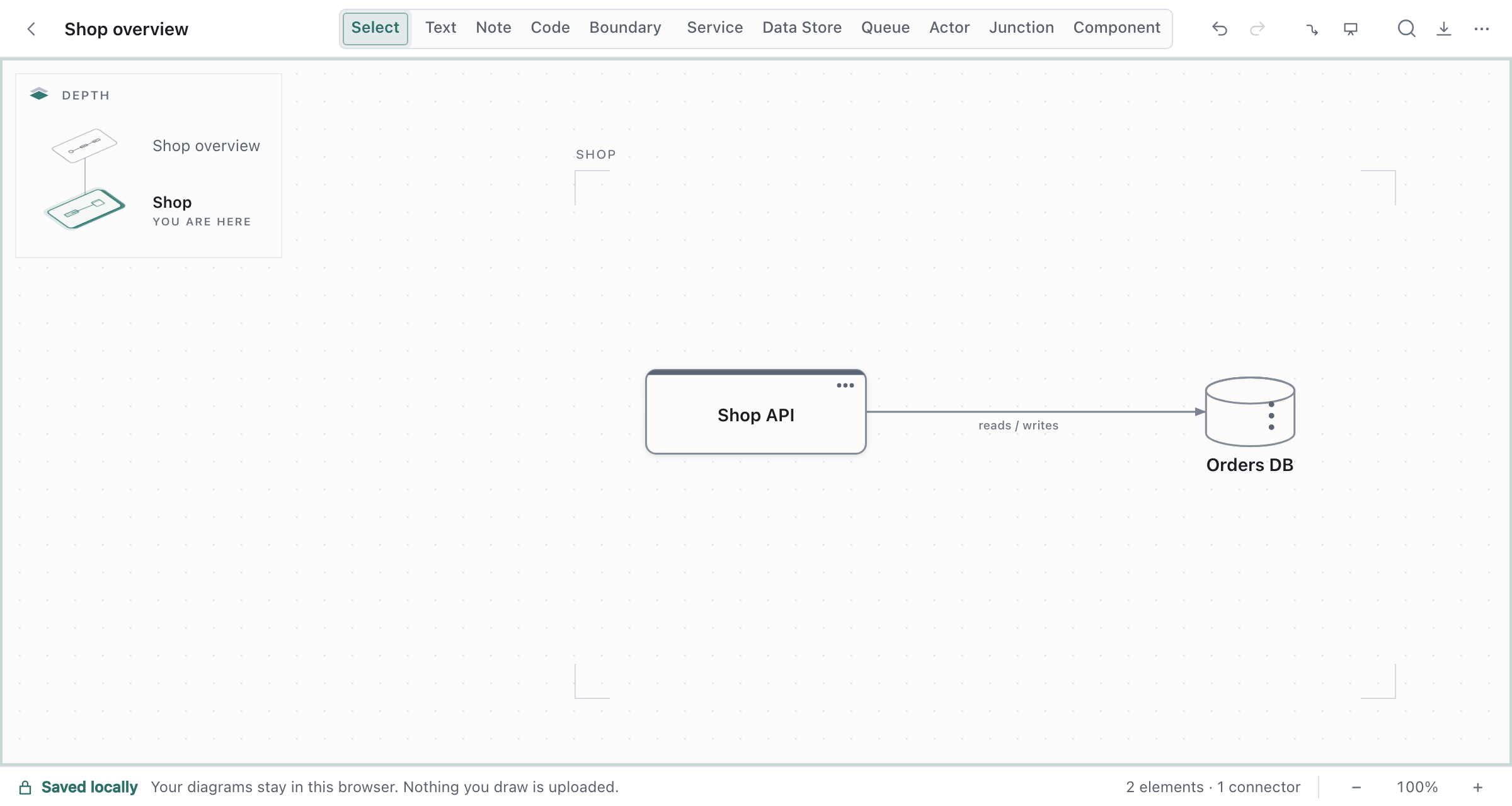
Task: Click the redo arrow icon
Action: click(1257, 29)
